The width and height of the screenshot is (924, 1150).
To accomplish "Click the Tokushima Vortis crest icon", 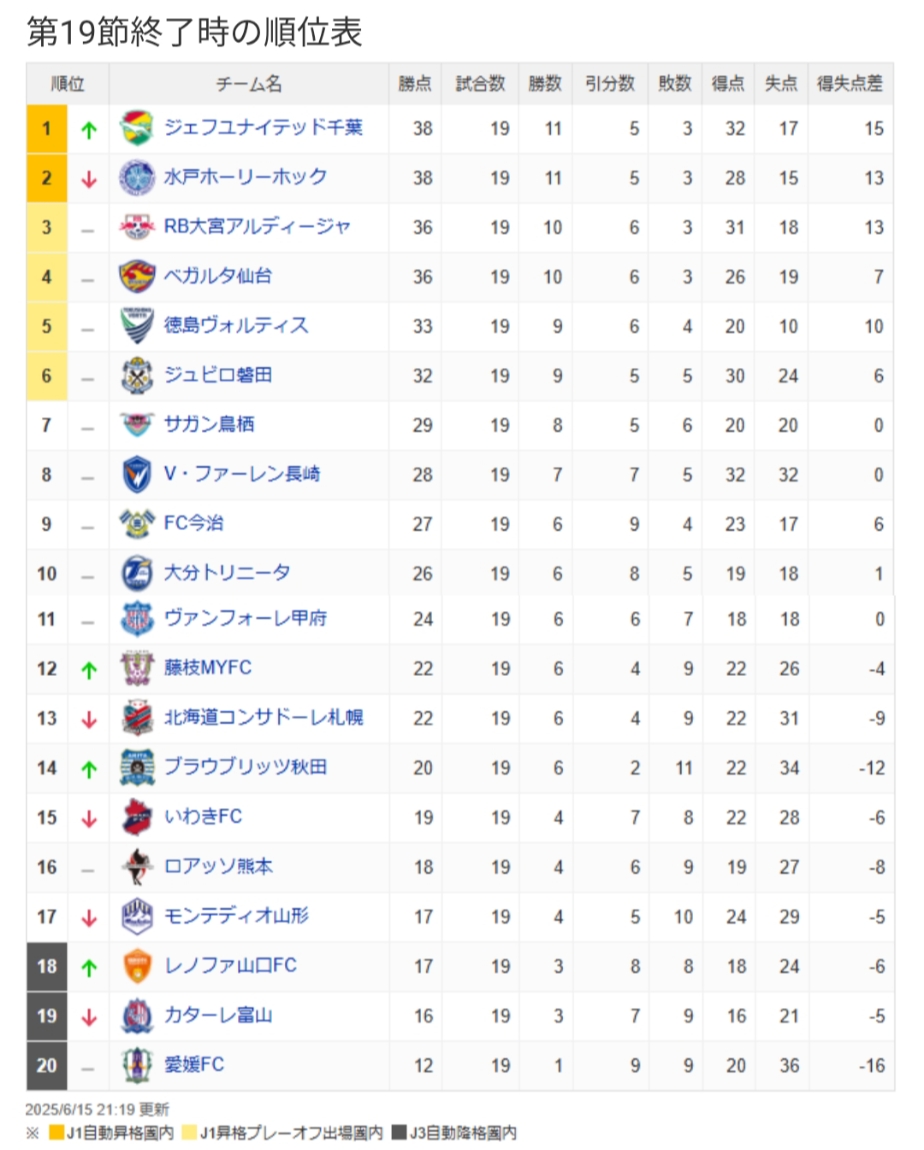I will point(136,326).
